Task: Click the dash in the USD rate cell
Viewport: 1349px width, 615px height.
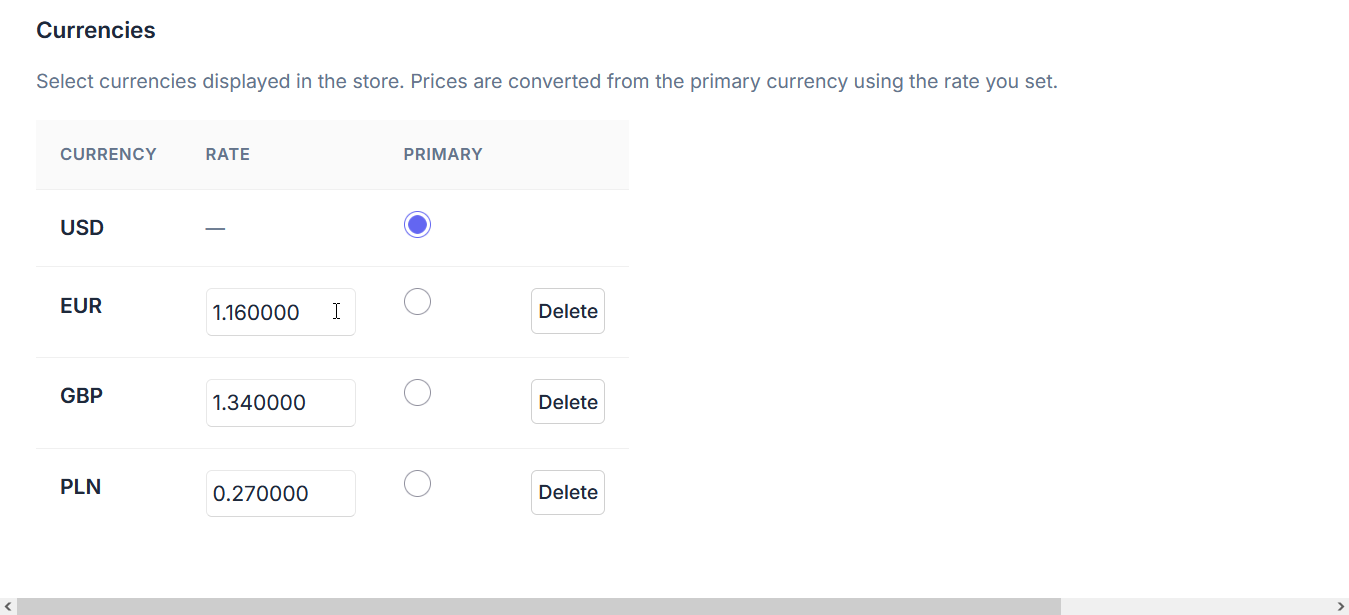Action: coord(215,228)
